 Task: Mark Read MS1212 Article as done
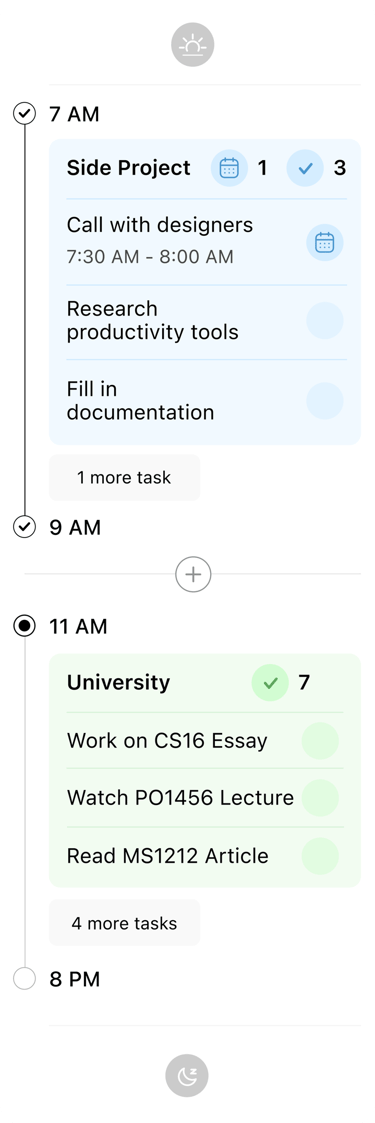320,856
